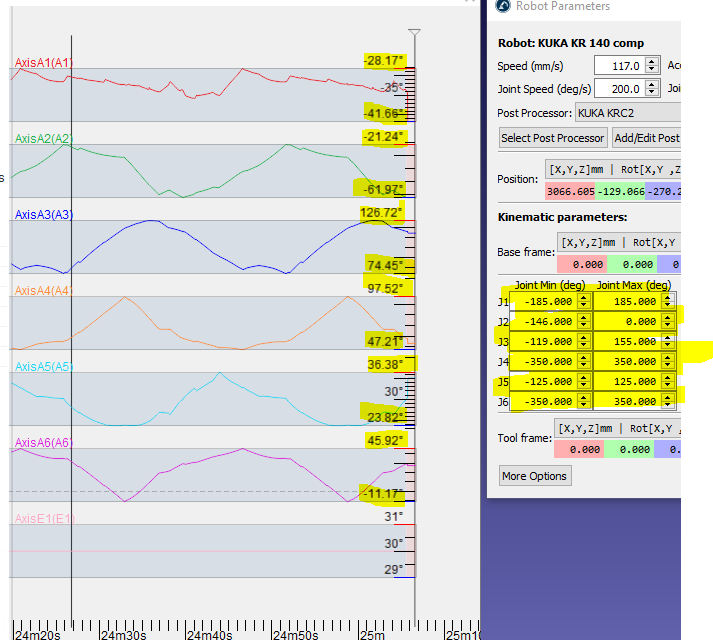The height and width of the screenshot is (640, 713).
Task: Open More Options in Robot Parameters
Action: pos(535,476)
